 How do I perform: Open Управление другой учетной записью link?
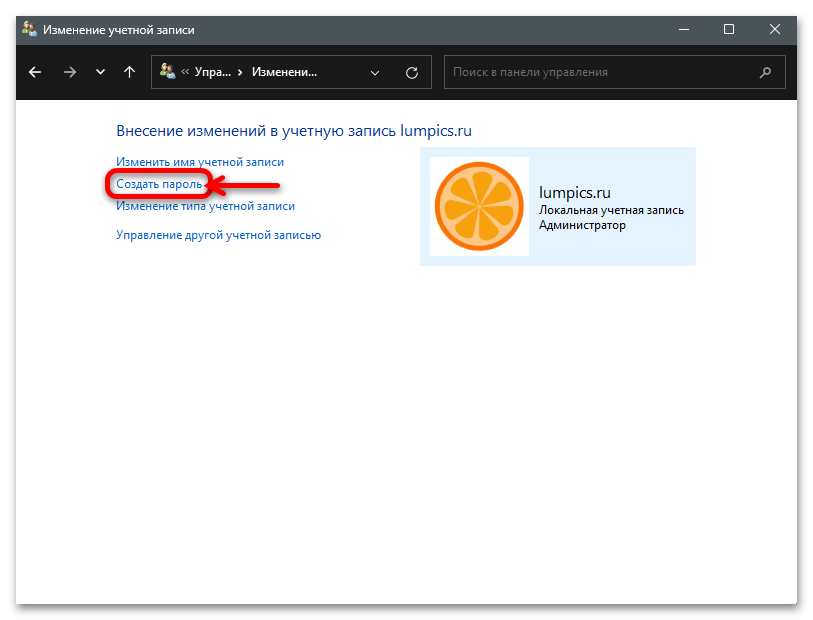[218, 235]
